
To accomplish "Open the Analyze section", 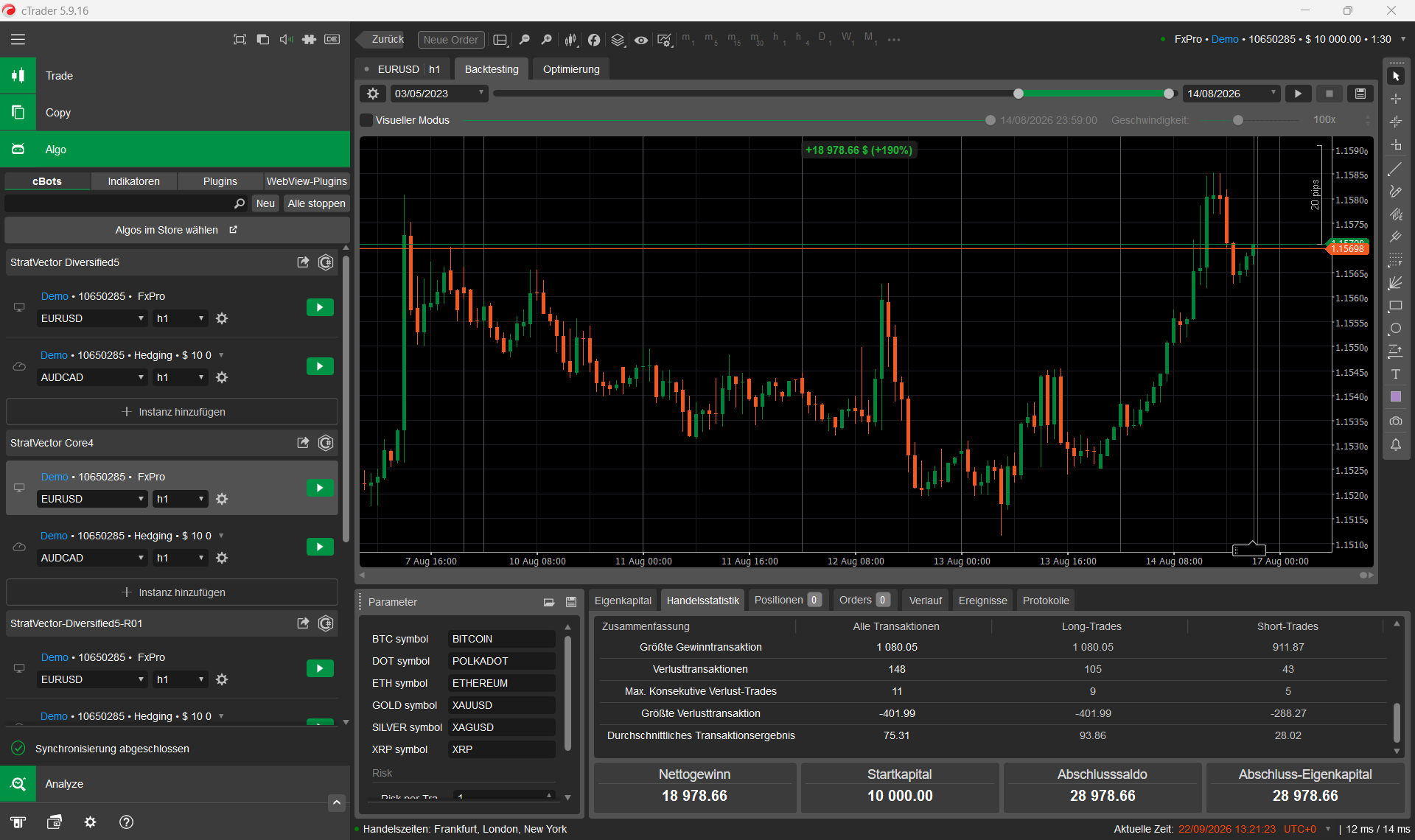I will [x=175, y=784].
